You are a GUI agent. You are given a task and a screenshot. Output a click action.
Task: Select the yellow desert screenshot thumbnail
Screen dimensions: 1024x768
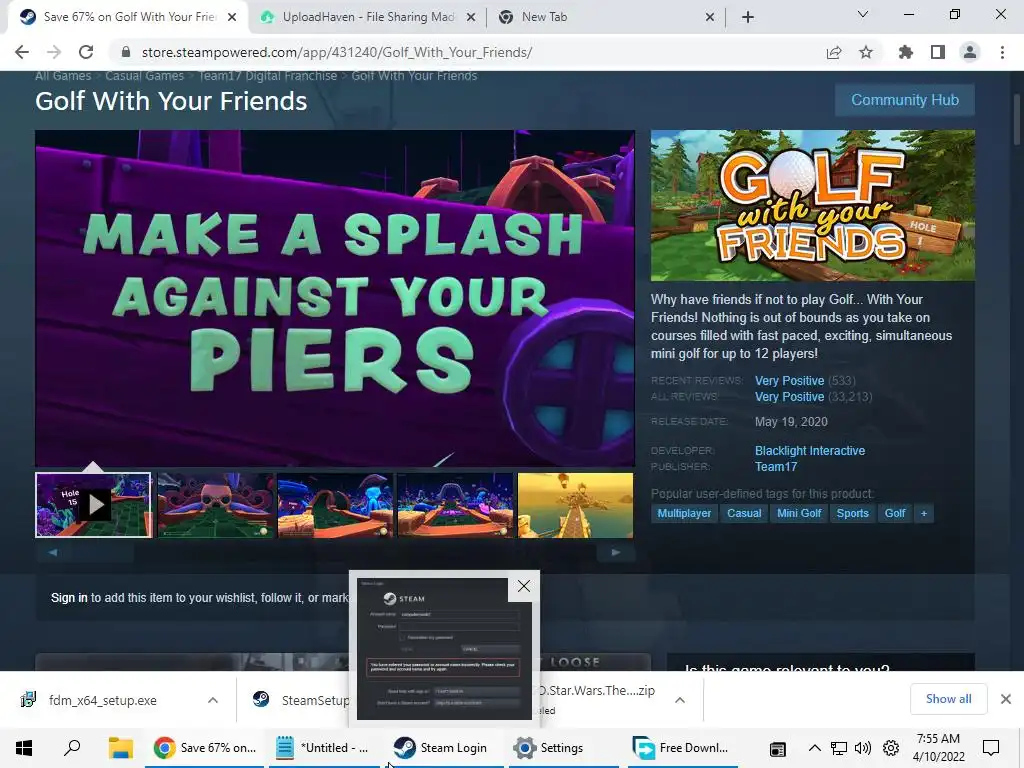(x=575, y=505)
